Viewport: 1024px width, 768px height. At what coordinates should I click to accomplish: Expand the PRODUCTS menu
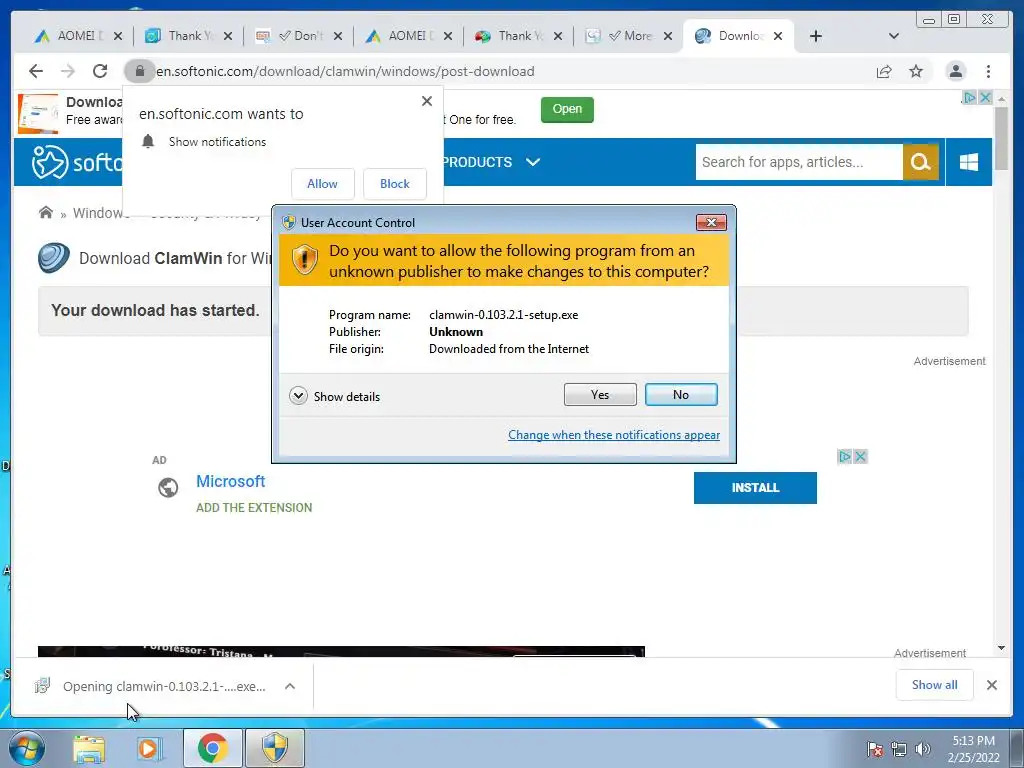(x=491, y=162)
